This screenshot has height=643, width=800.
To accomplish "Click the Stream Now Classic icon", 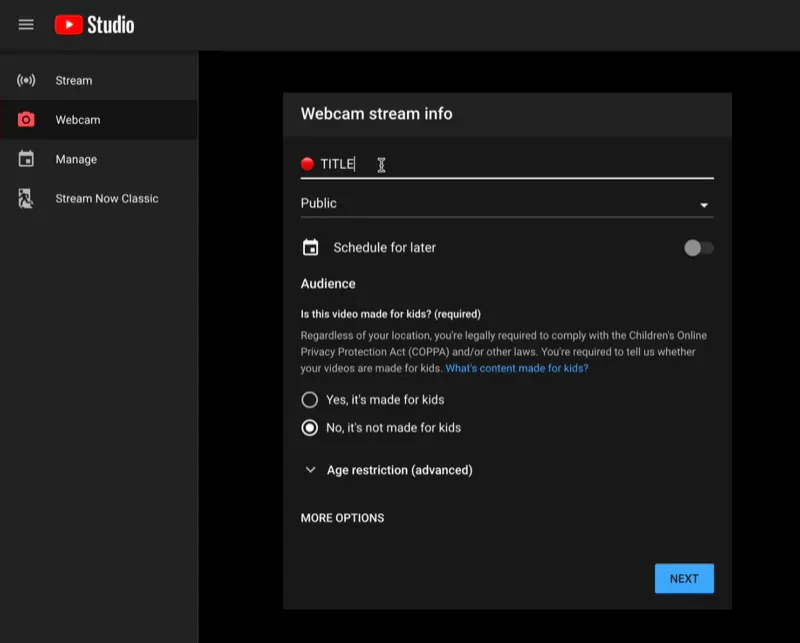I will point(26,198).
